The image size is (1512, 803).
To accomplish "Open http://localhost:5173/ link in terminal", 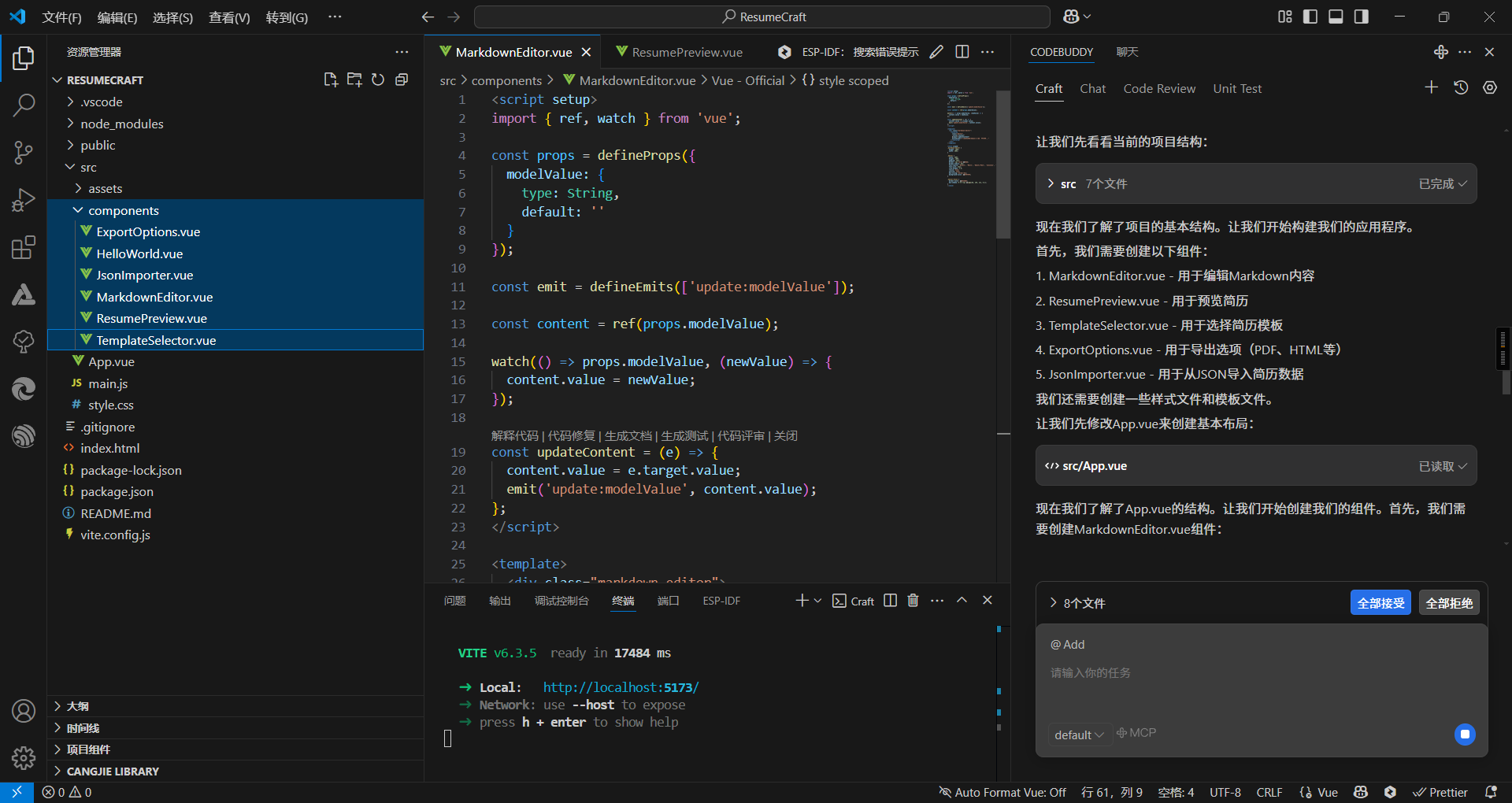I will [x=621, y=687].
